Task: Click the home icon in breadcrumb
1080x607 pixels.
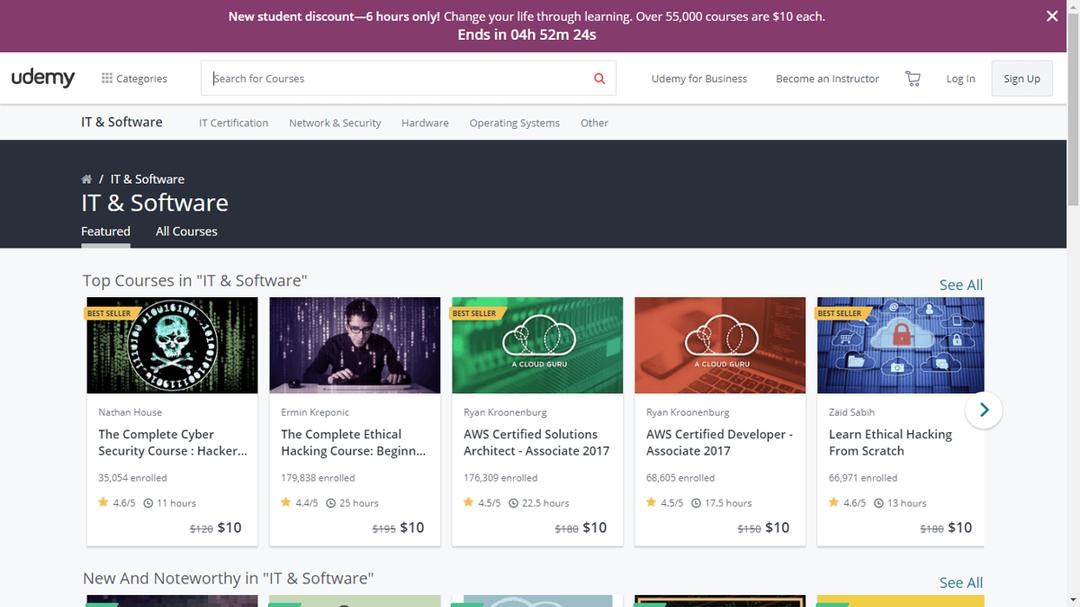Action: (x=86, y=179)
